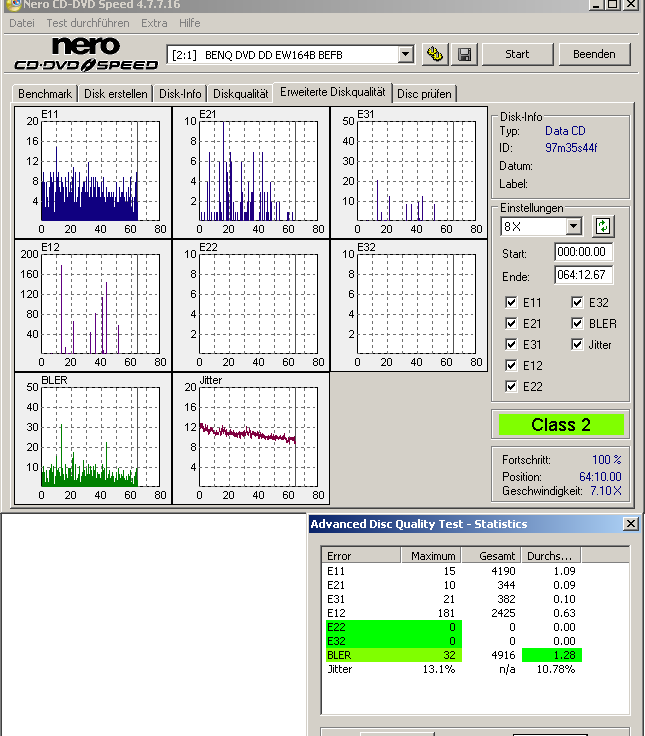Screen dimensions: 645x736
Task: Click the Ende time input field
Action: pyautogui.click(x=583, y=275)
